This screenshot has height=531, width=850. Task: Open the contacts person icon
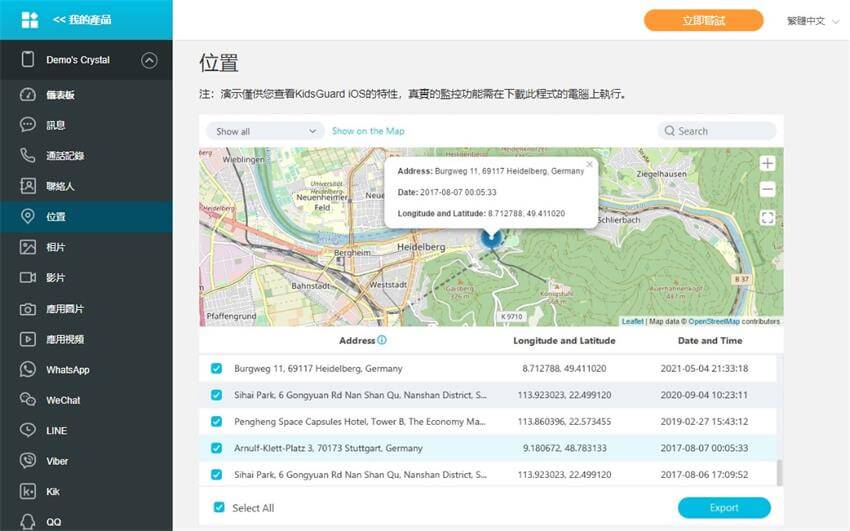(28, 186)
